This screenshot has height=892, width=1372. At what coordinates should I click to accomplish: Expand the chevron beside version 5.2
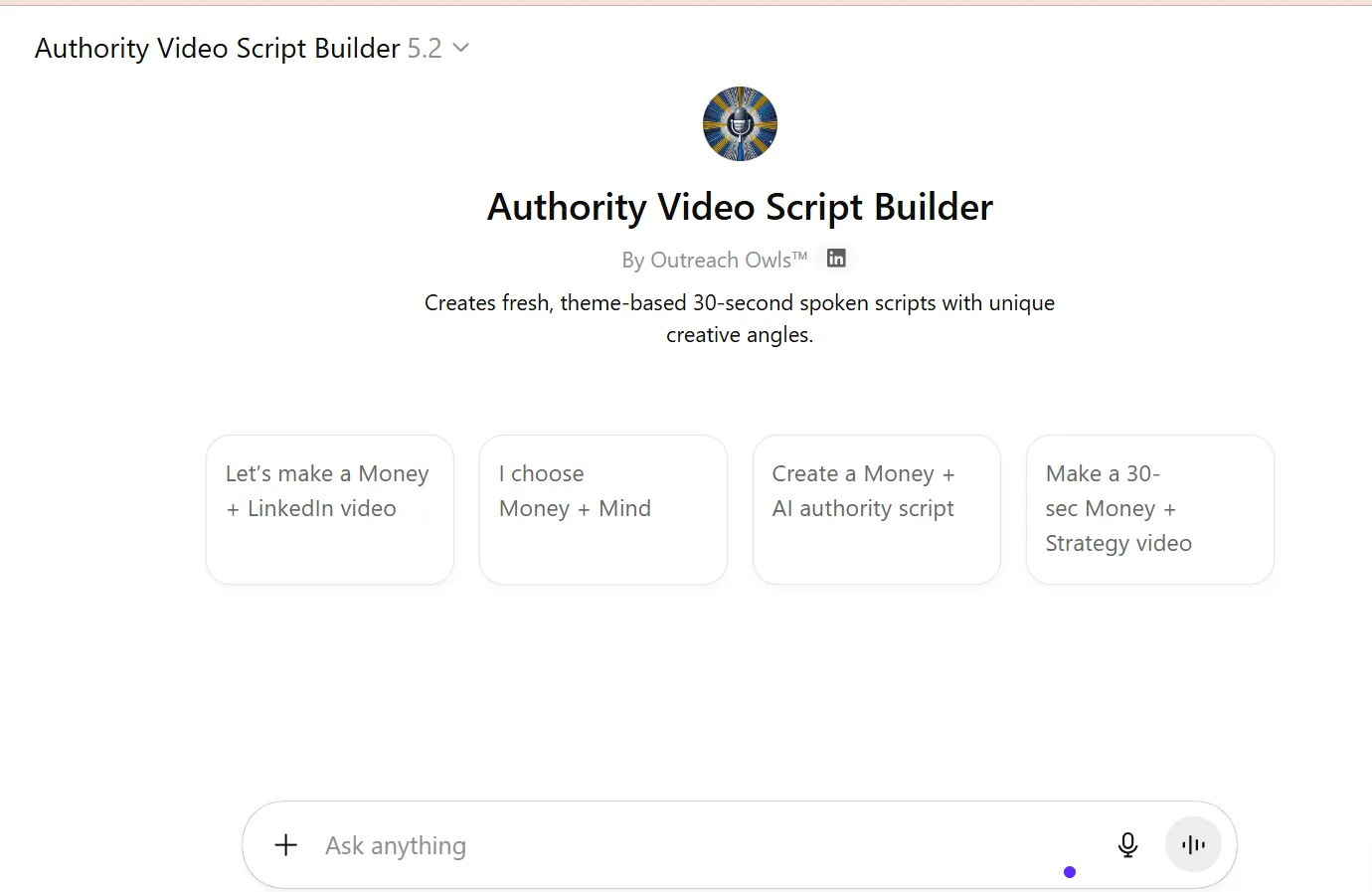click(x=460, y=48)
